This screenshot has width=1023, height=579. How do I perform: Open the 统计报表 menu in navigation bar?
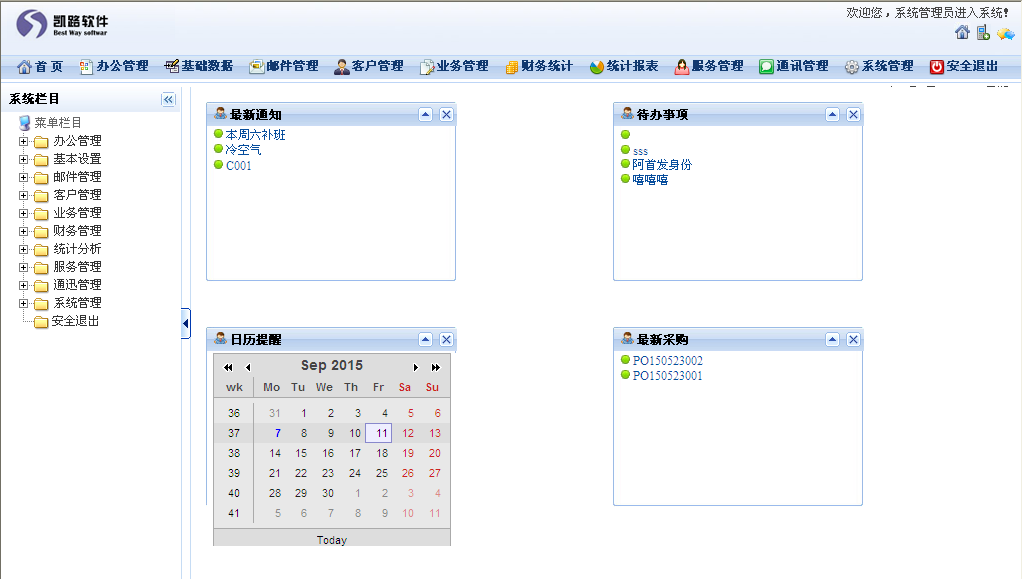pyautogui.click(x=624, y=66)
